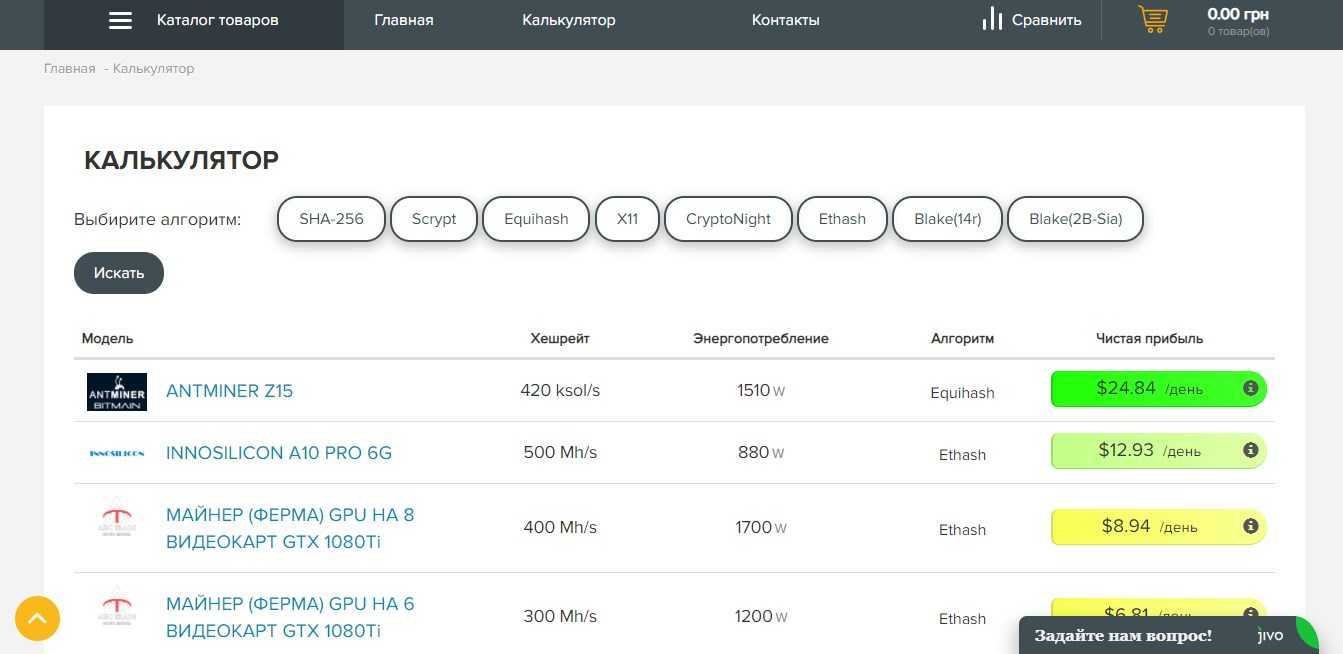Open the 6-card GTX 1080Ti miner thumbnail
This screenshot has width=1343, height=654.
pyautogui.click(x=117, y=608)
